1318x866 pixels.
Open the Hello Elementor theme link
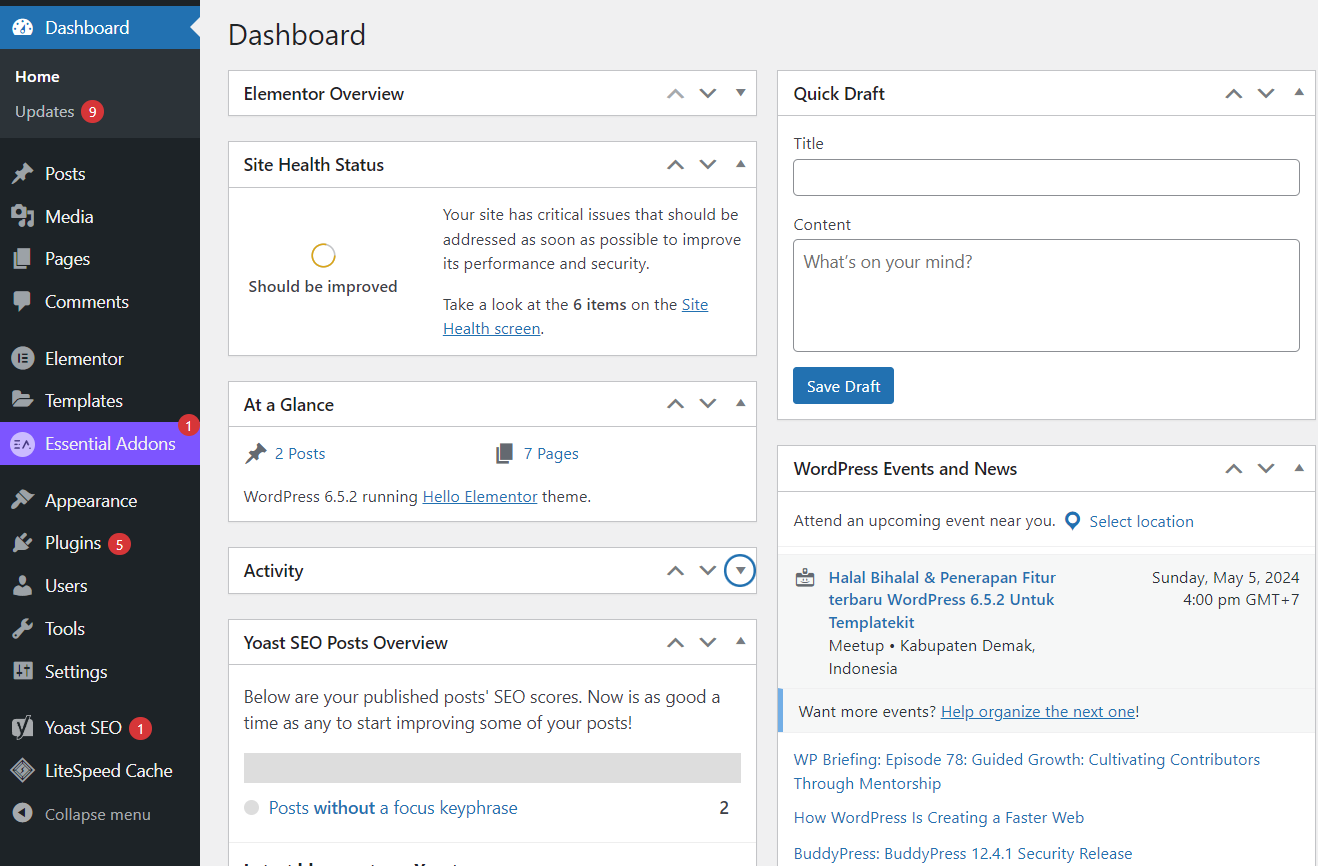[480, 496]
